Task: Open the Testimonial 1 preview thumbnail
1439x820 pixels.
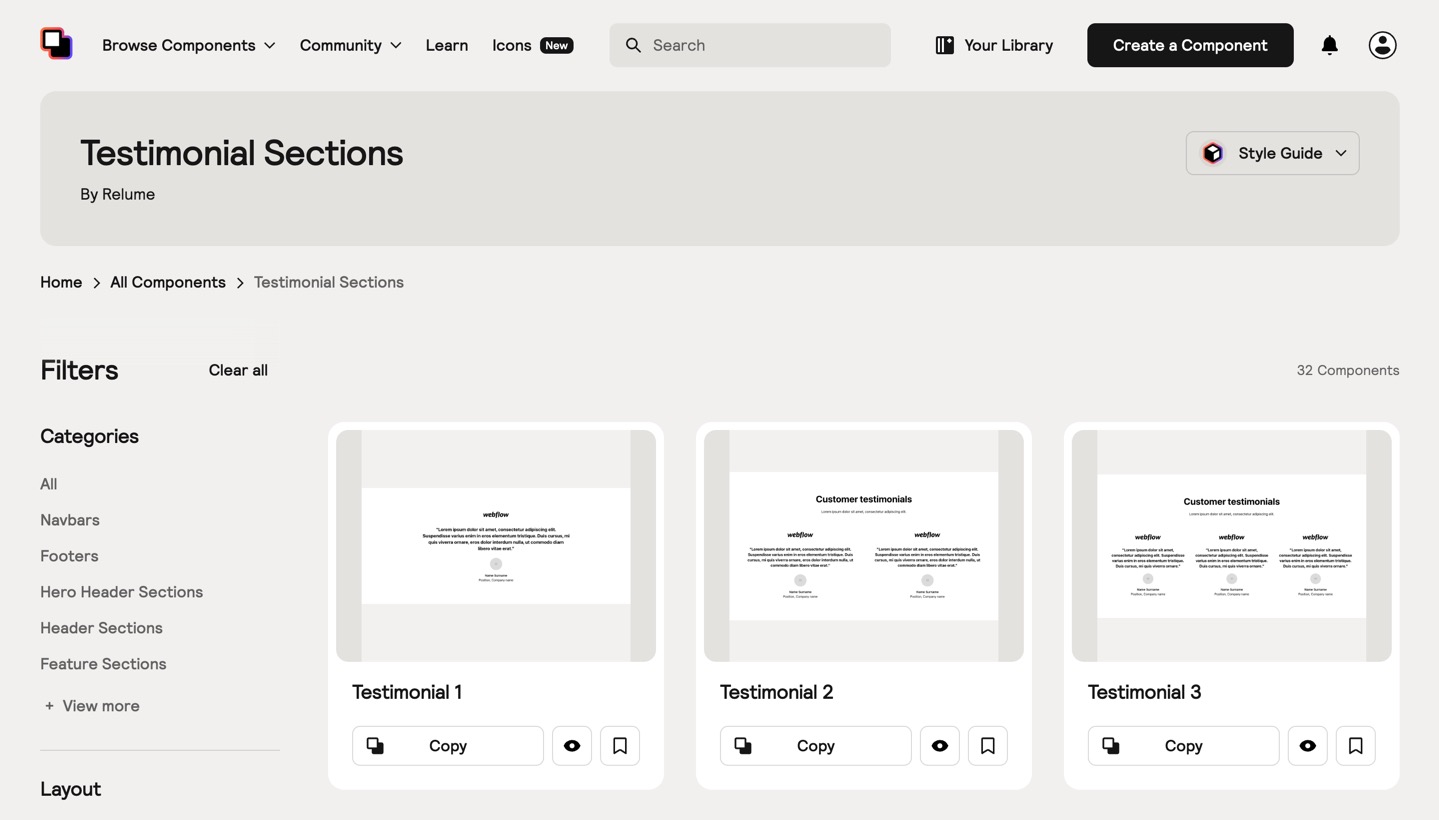Action: (496, 546)
